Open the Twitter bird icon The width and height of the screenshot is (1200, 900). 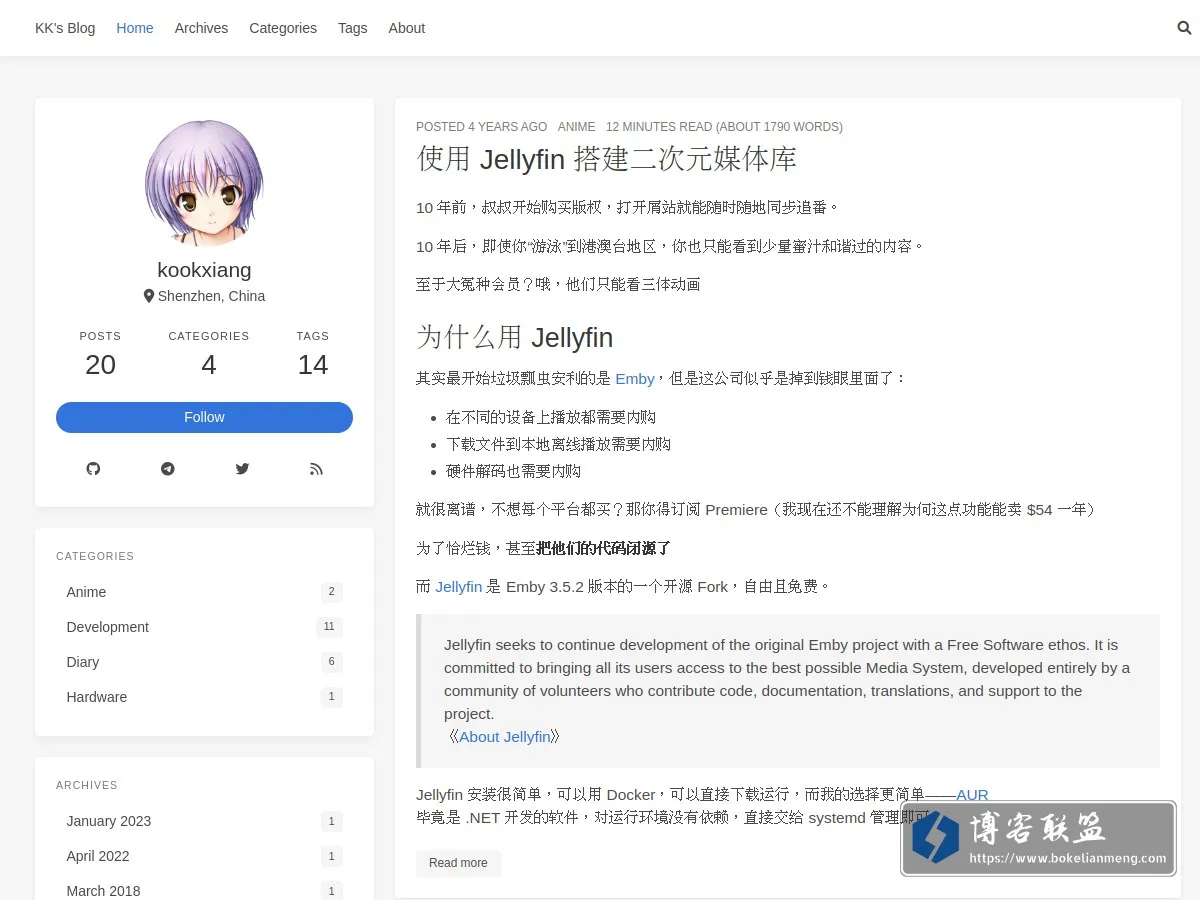coord(242,469)
